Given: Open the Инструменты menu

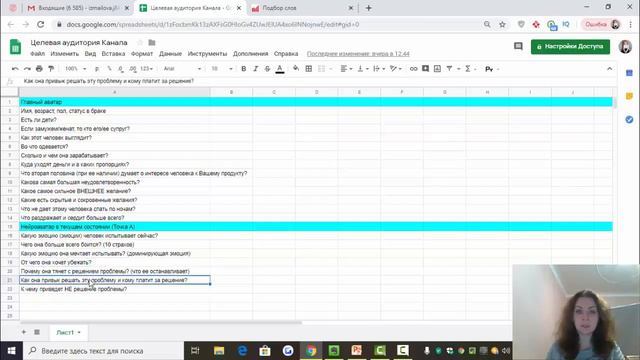Looking at the screenshot, I should (207, 53).
